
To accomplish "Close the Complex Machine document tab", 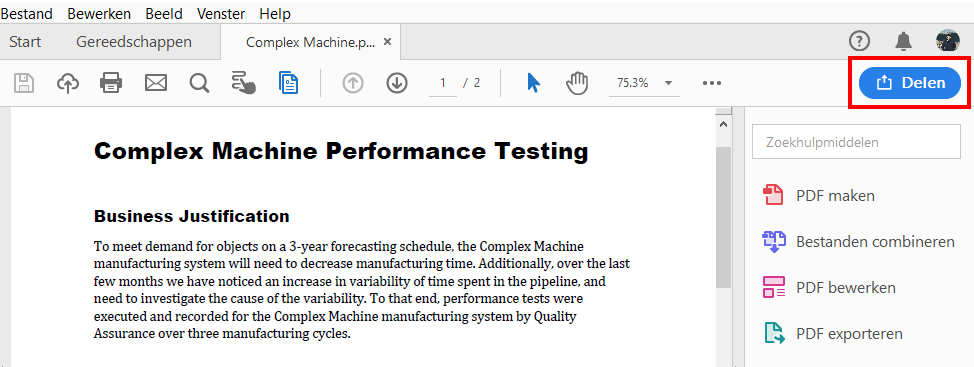I will [388, 42].
